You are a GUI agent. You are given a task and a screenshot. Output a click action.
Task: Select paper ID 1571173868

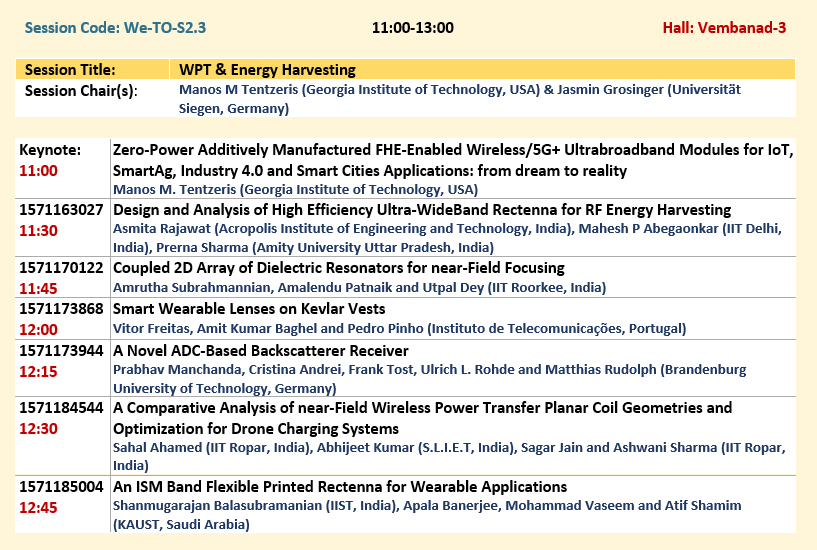[61, 309]
